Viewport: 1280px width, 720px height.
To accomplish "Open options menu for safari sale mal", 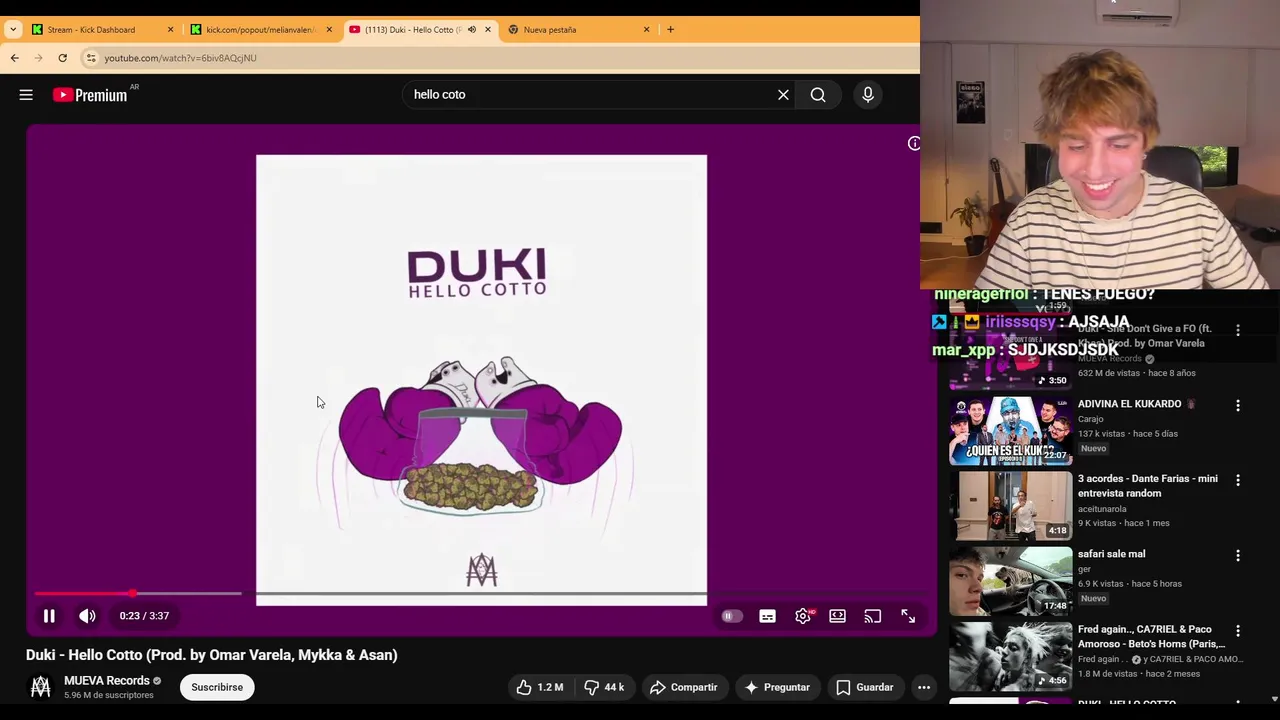I will pos(1238,555).
